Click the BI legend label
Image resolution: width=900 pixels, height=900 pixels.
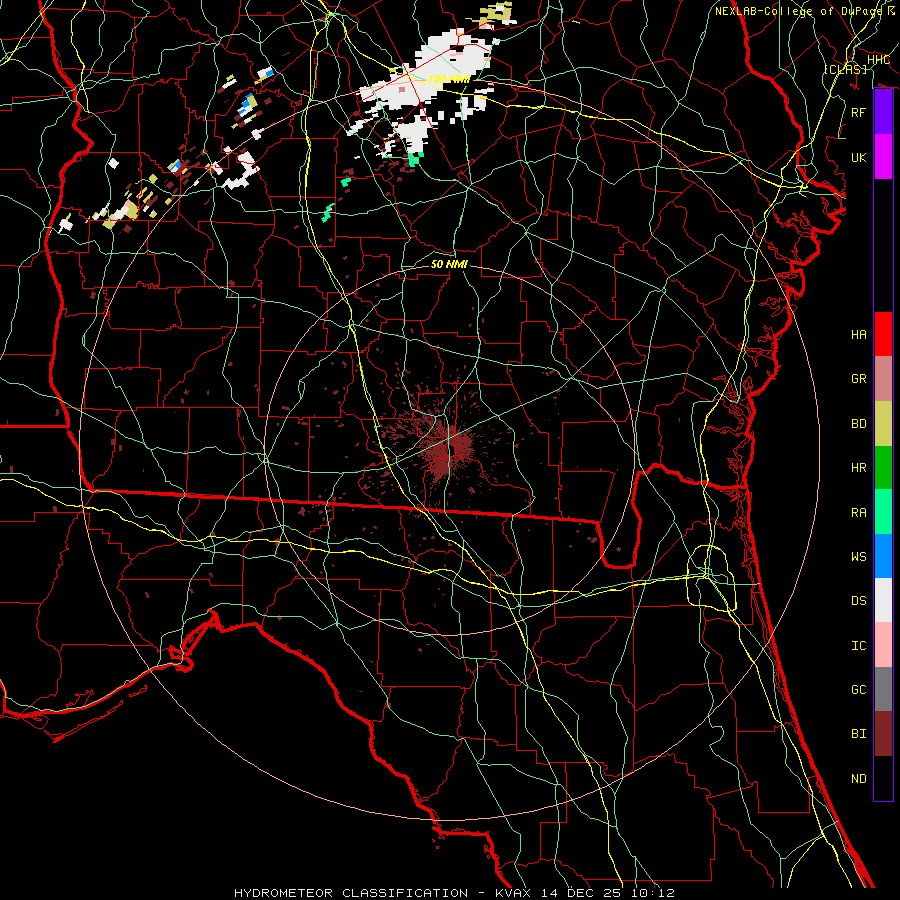click(x=858, y=734)
